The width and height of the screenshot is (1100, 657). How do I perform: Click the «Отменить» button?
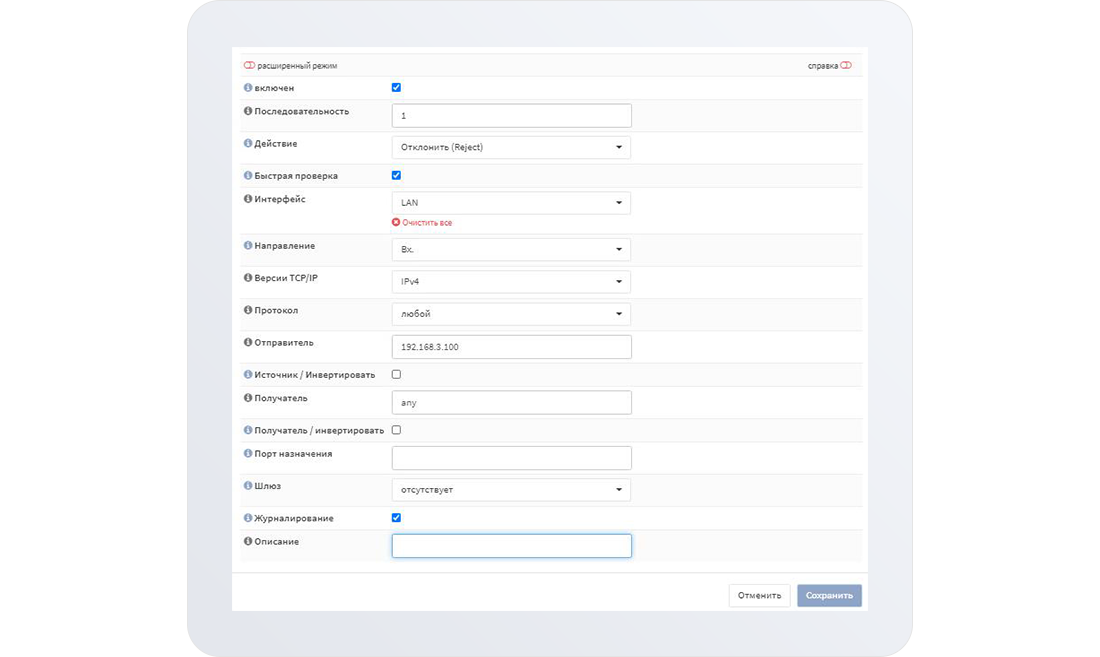click(759, 596)
